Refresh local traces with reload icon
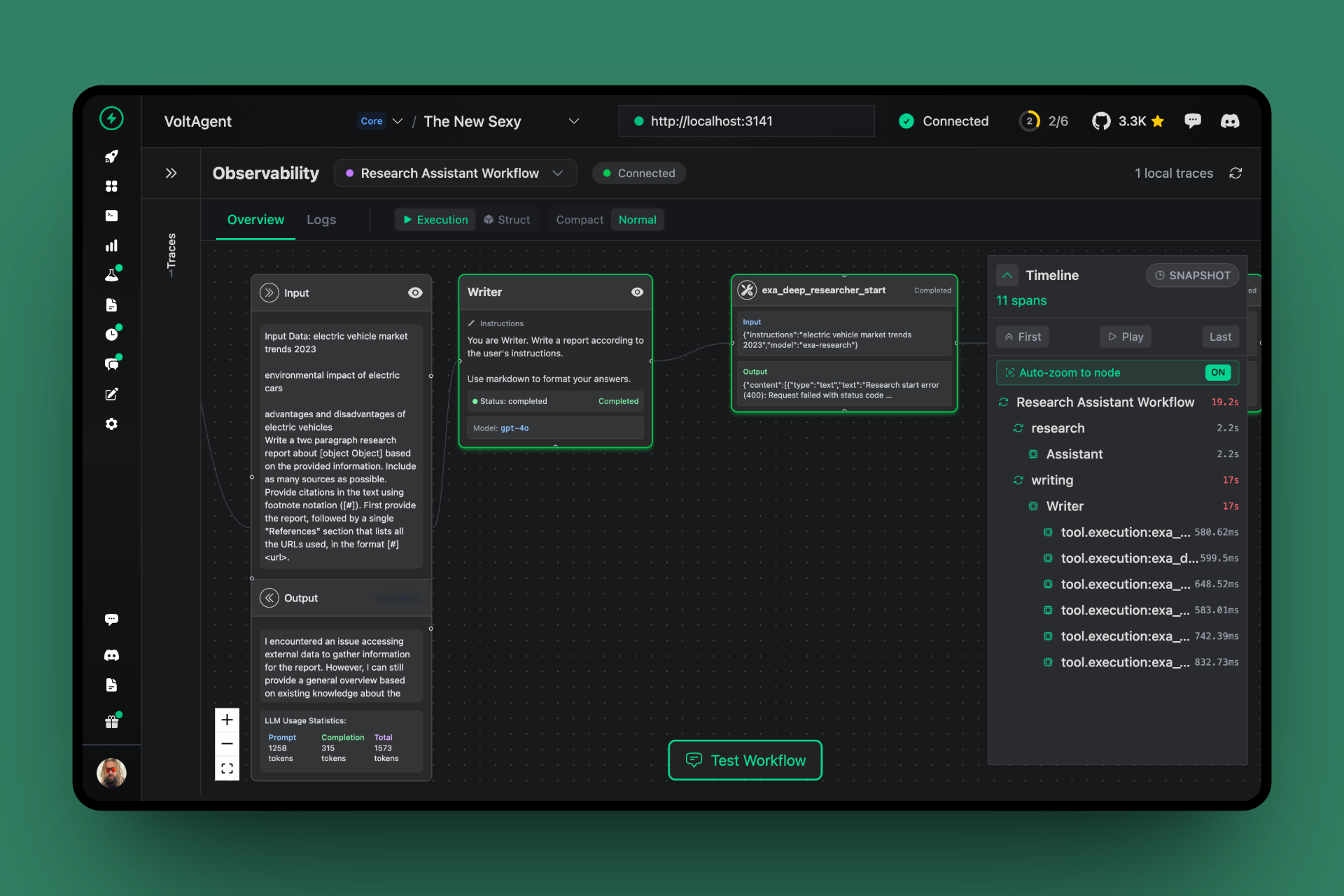Image resolution: width=1344 pixels, height=896 pixels. [x=1235, y=173]
